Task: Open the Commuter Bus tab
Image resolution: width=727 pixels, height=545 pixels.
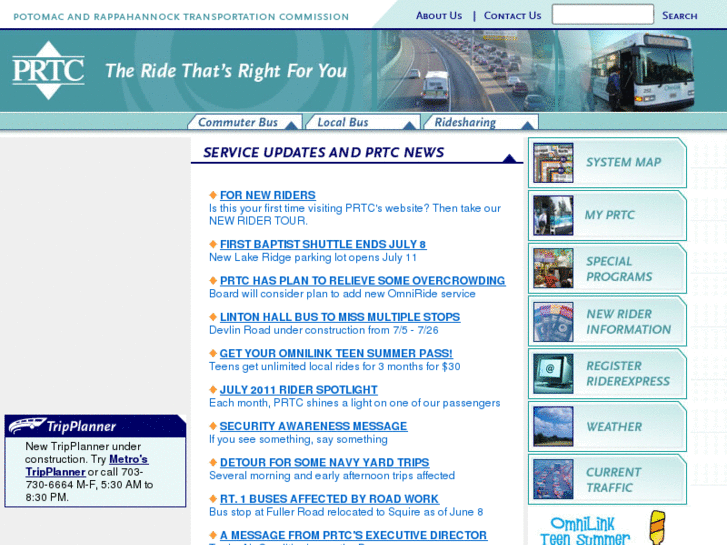Action: tap(245, 122)
